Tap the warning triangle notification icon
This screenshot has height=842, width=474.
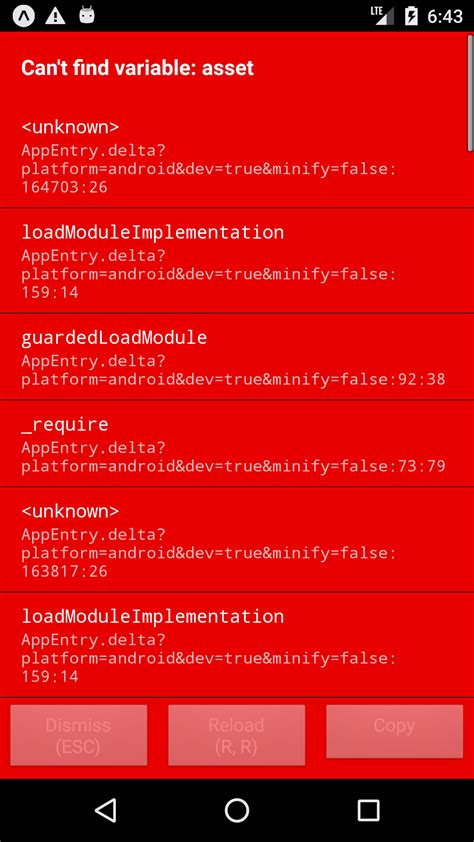pyautogui.click(x=55, y=16)
